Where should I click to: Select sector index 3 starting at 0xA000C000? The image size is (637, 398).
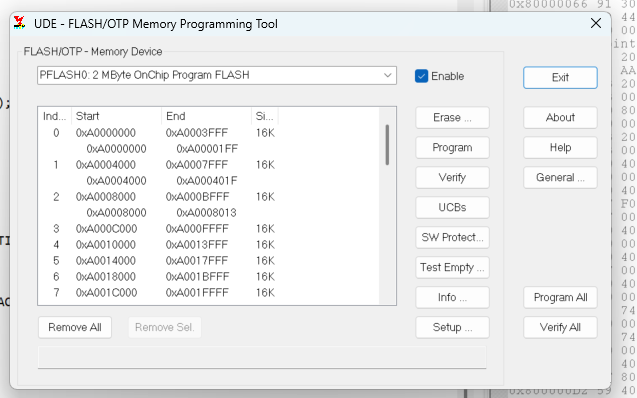point(208,229)
